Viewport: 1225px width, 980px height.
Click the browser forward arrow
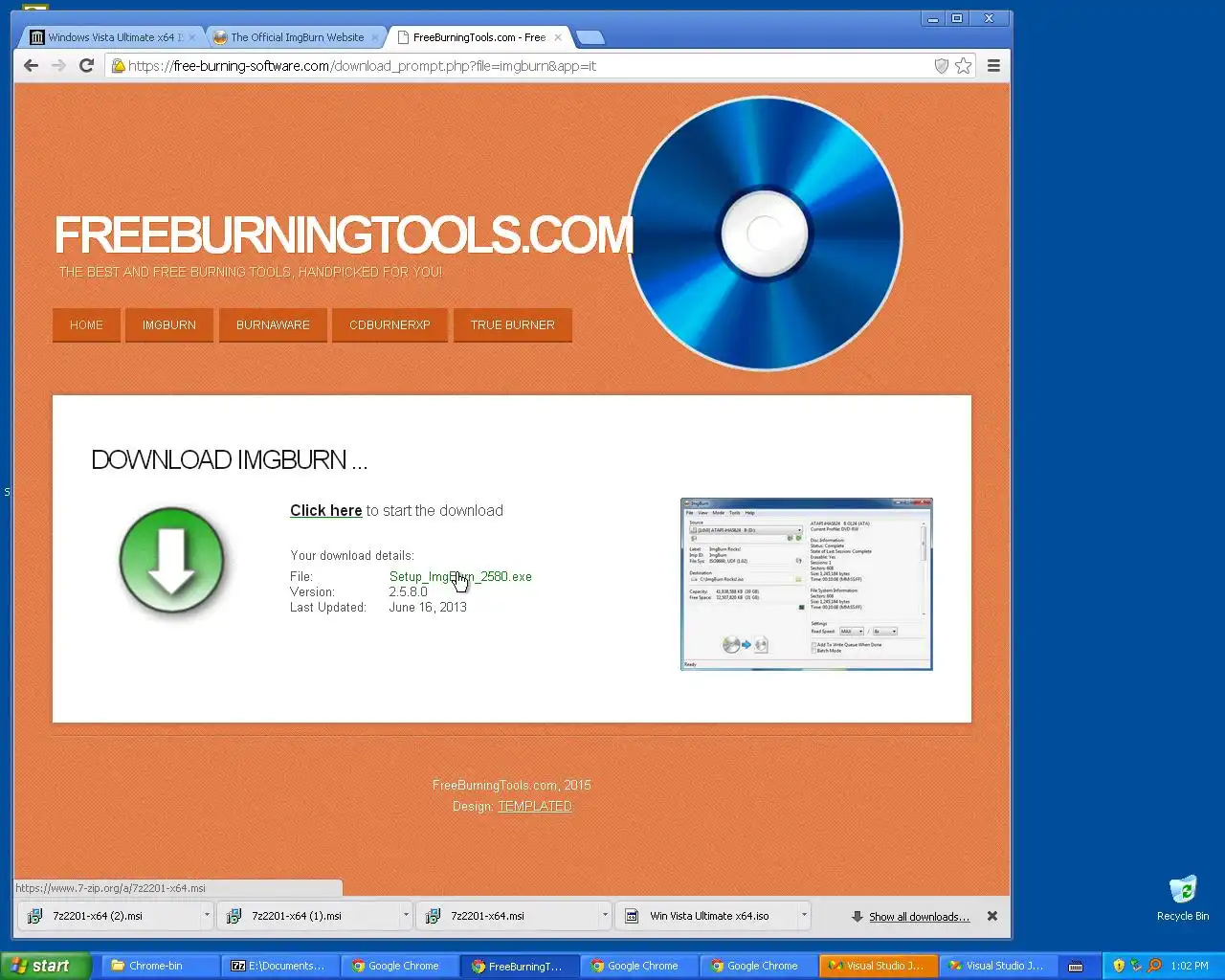[x=58, y=65]
